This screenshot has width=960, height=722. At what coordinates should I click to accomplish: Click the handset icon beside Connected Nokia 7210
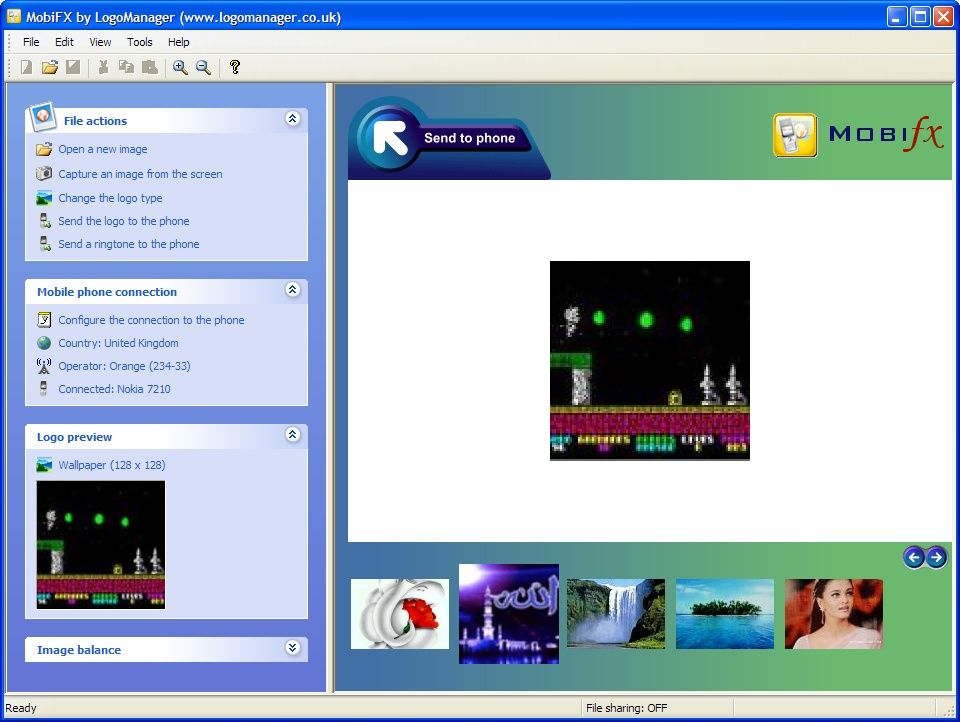point(43,389)
